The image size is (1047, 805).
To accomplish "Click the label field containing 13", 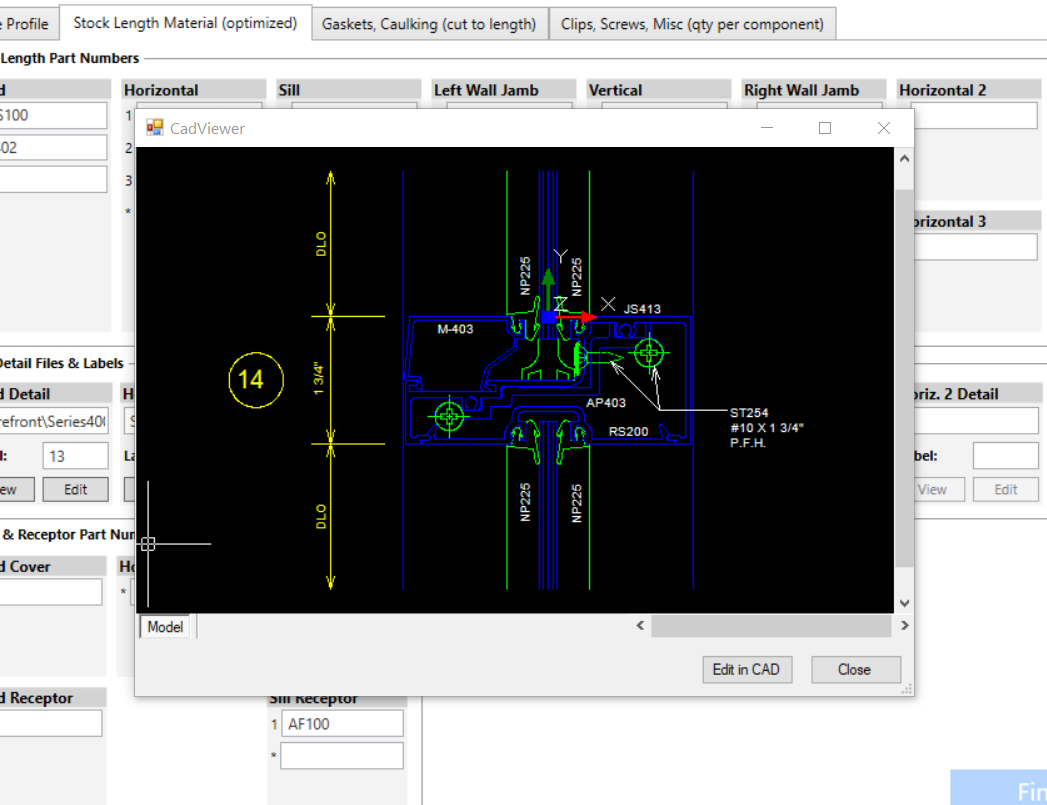I will 75,457.
